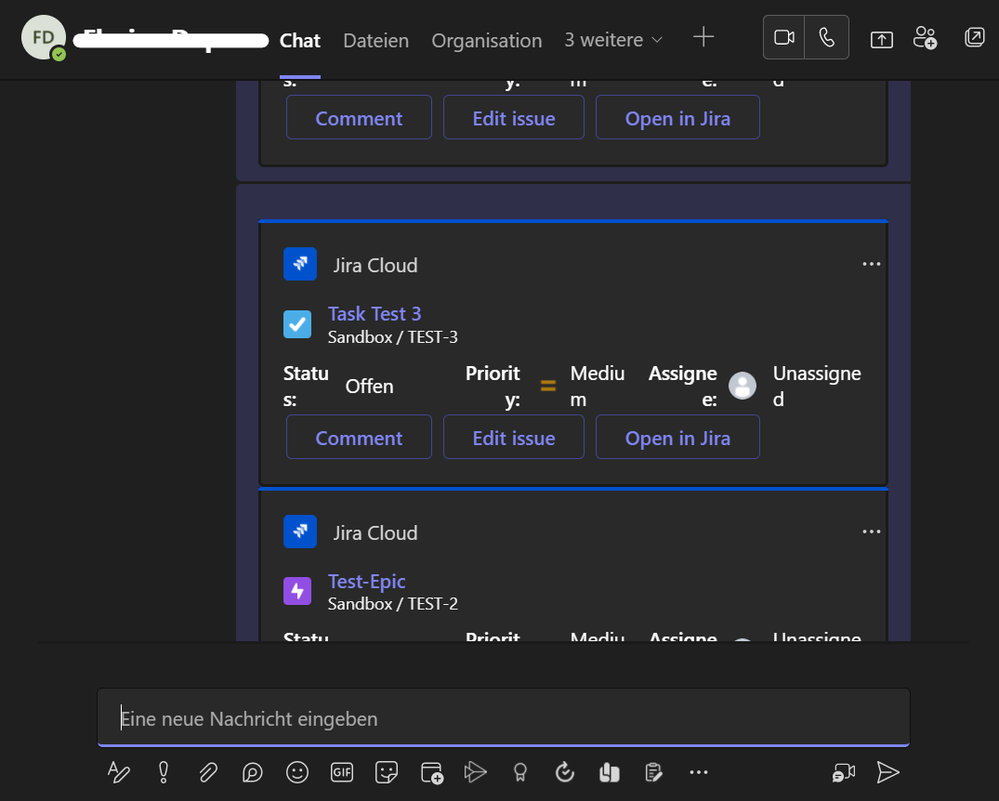Click the Task Test 3 checkbox icon
Image resolution: width=999 pixels, height=801 pixels.
pyautogui.click(x=298, y=324)
